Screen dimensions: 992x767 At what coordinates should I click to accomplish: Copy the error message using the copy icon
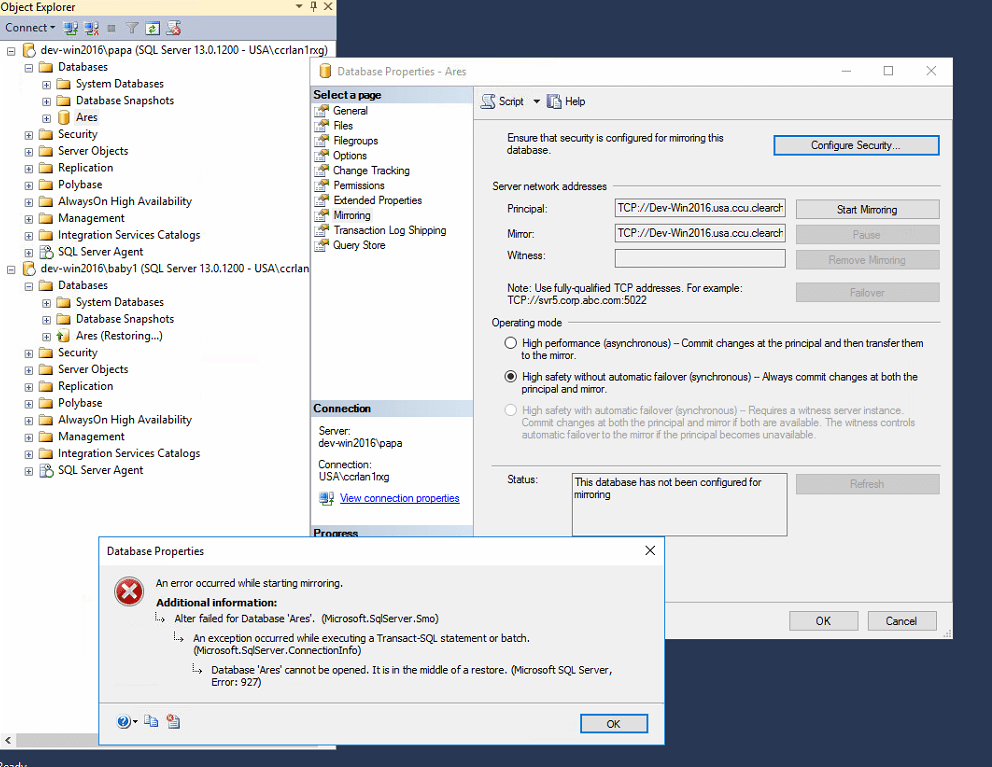(151, 721)
